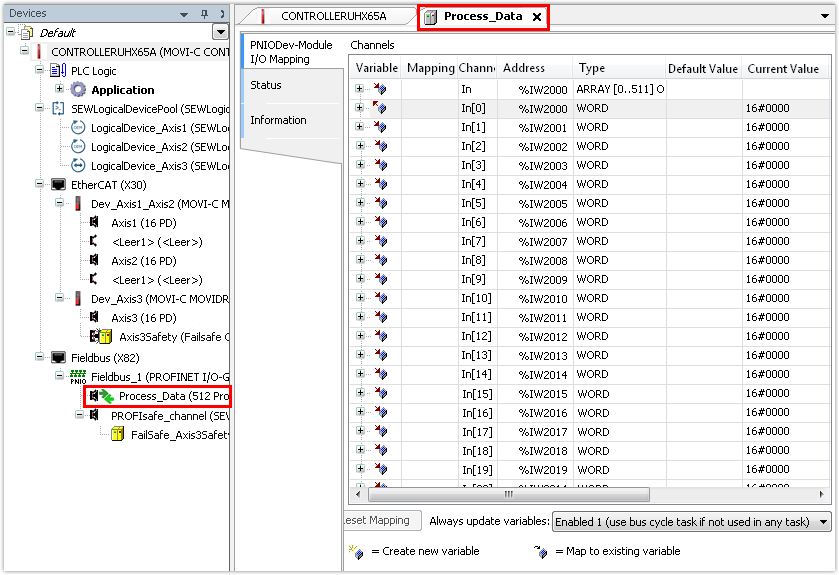839x575 pixels.
Task: Click the Application gear icon under PLC Logic
Action: coord(78,90)
